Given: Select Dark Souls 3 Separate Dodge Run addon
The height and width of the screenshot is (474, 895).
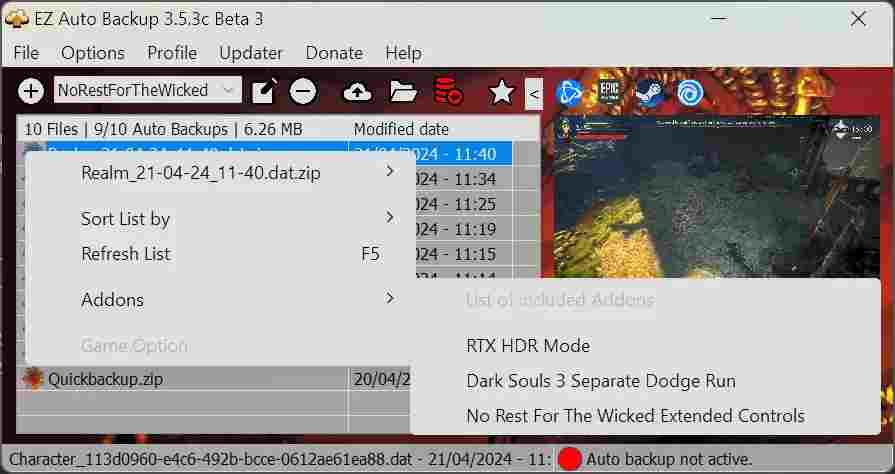Looking at the screenshot, I should pos(645,380).
